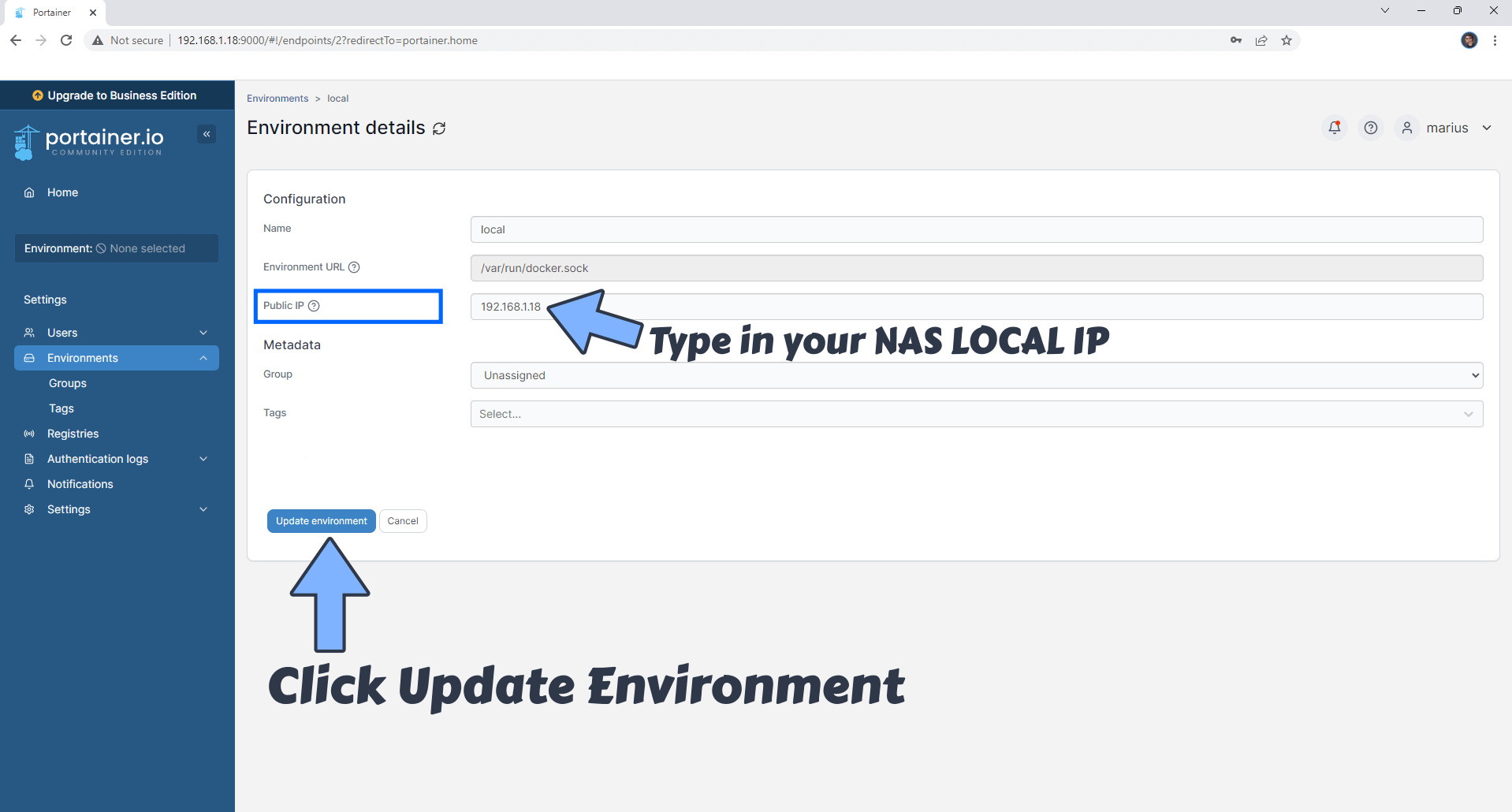Open notifications bell icon in header
The width and height of the screenshot is (1512, 812).
tap(1335, 128)
